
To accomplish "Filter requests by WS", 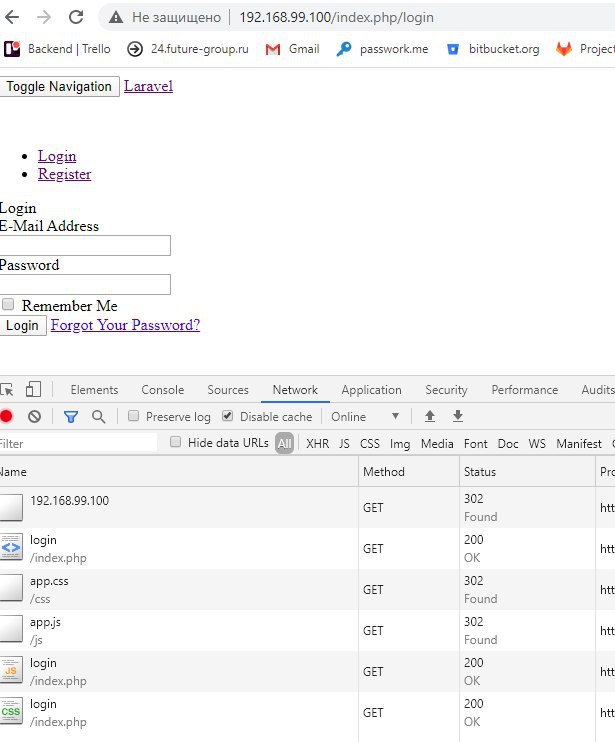I will (537, 444).
